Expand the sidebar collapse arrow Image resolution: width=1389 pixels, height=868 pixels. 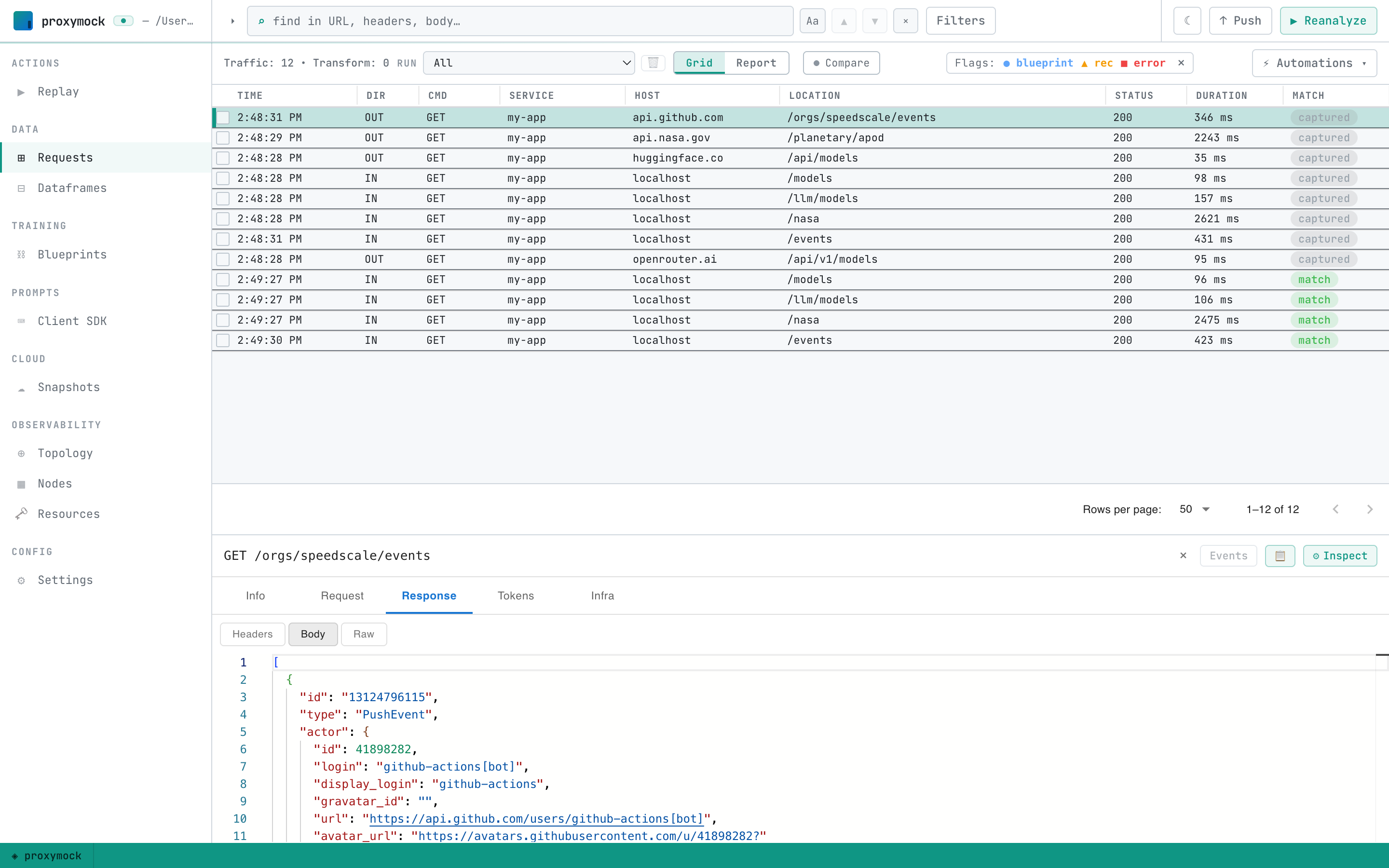(x=232, y=21)
